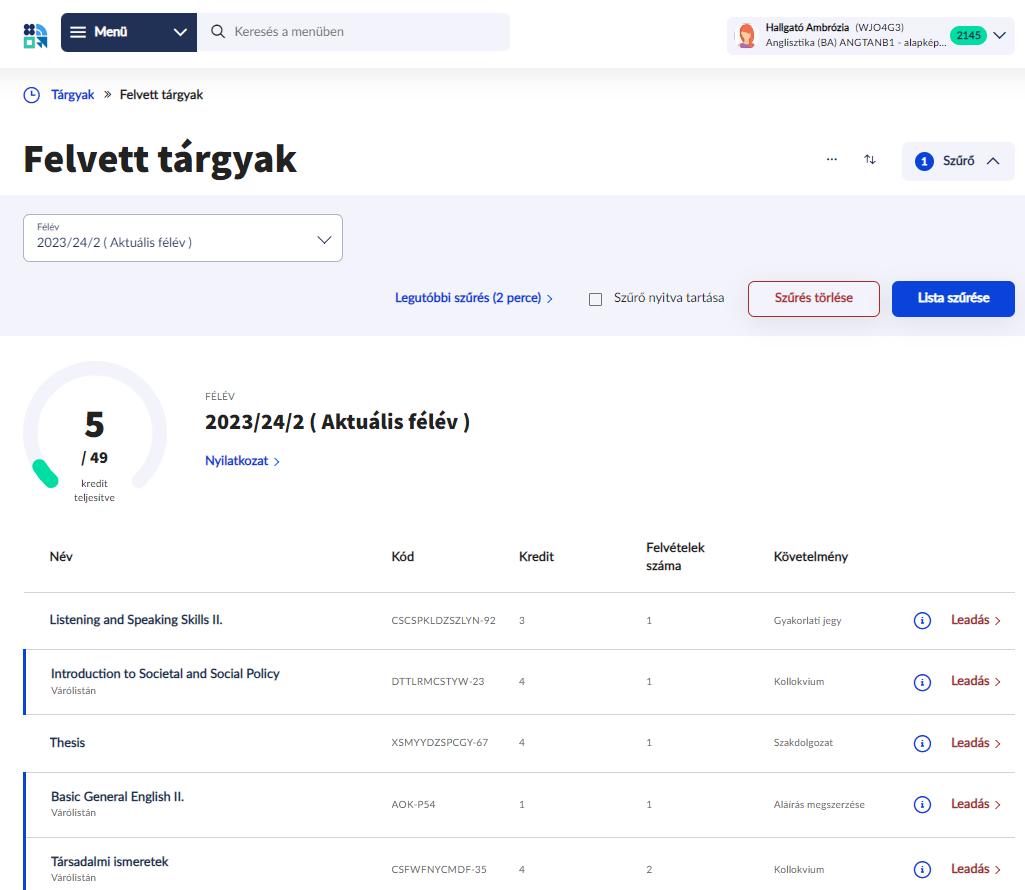The height and width of the screenshot is (890, 1025).
Task: Open info icon for Basic General English II.
Action: 922,805
